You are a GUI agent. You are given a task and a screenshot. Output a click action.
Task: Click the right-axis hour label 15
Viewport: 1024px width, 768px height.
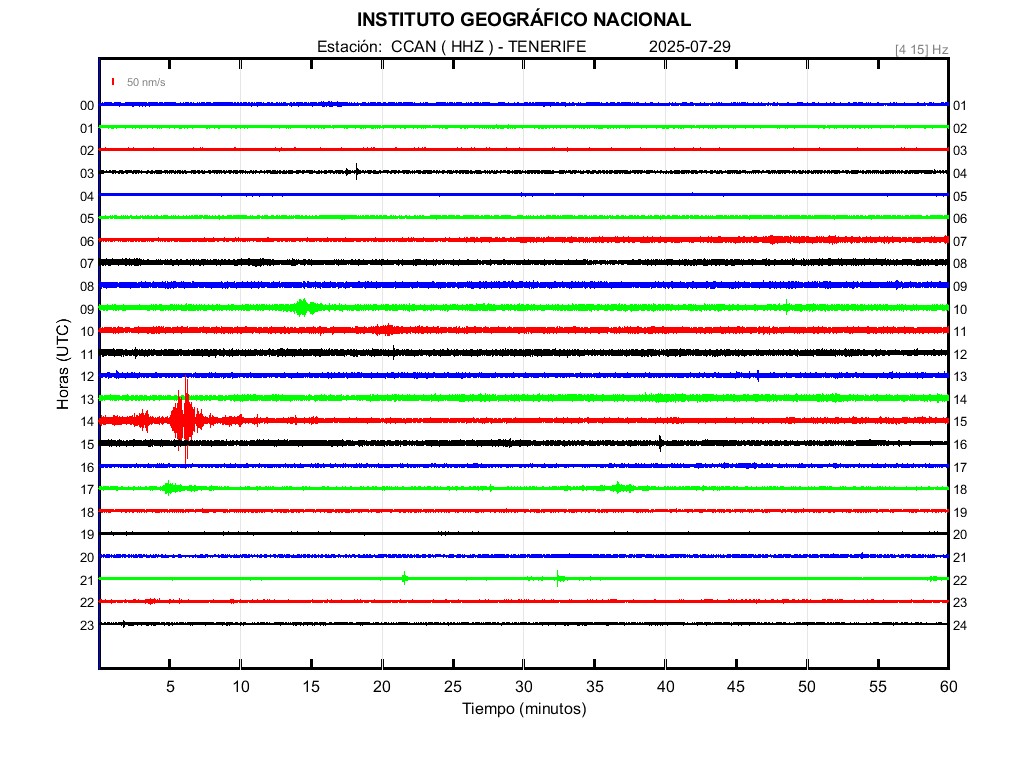coord(960,422)
